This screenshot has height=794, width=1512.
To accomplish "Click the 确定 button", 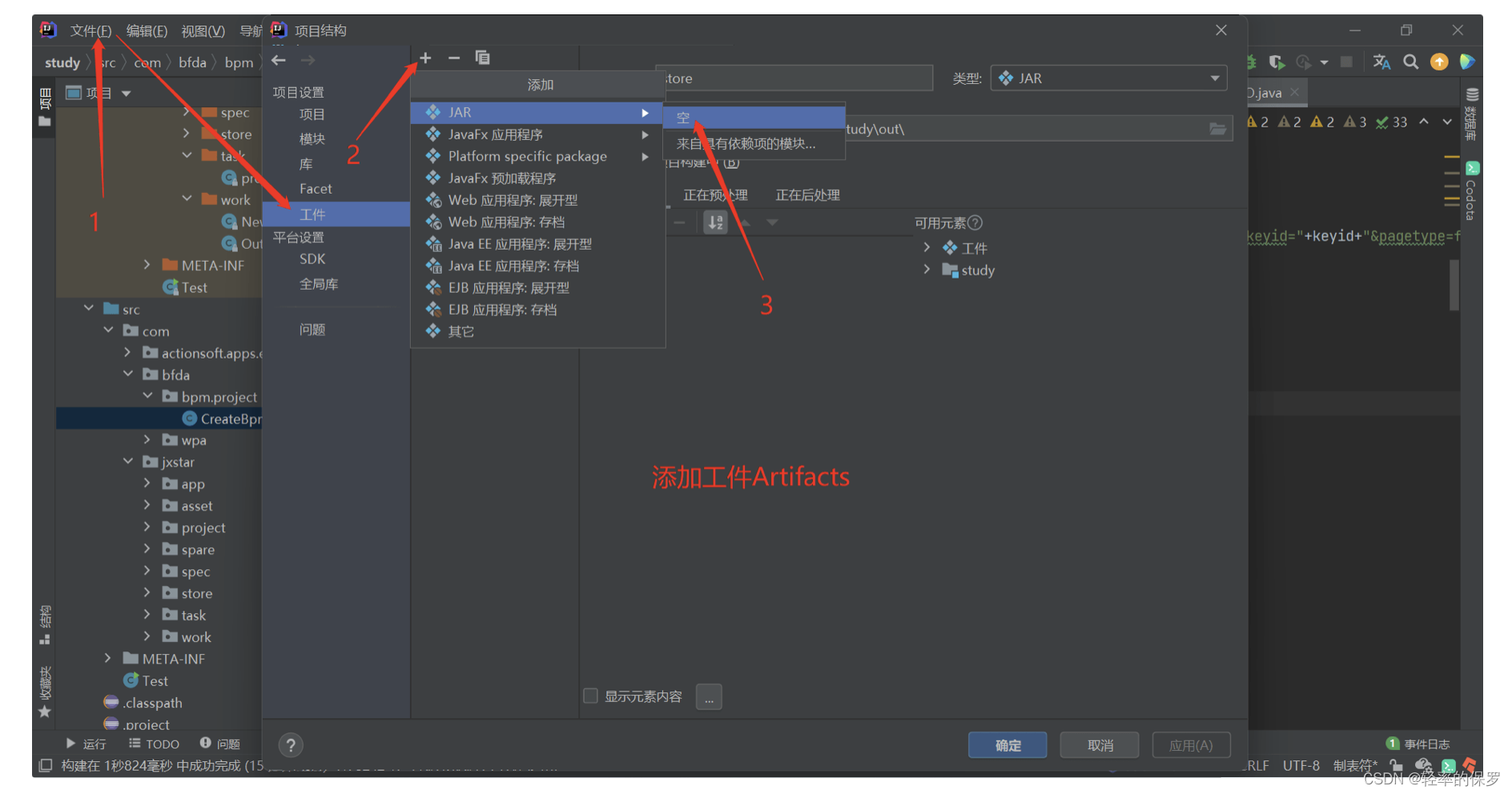I will click(1007, 745).
